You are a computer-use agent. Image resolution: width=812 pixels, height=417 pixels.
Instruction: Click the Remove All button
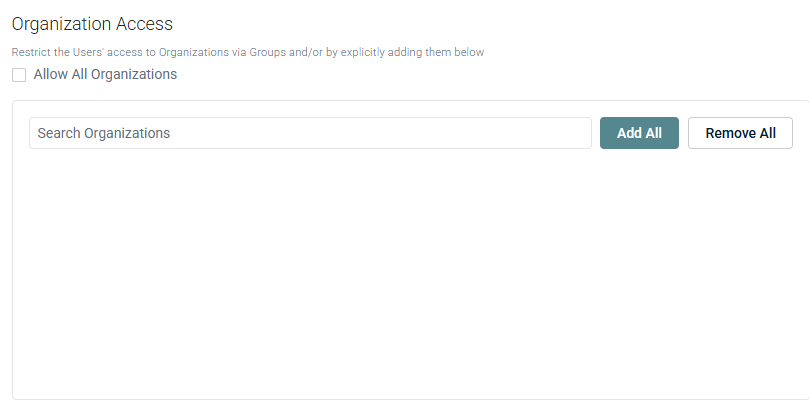click(740, 133)
